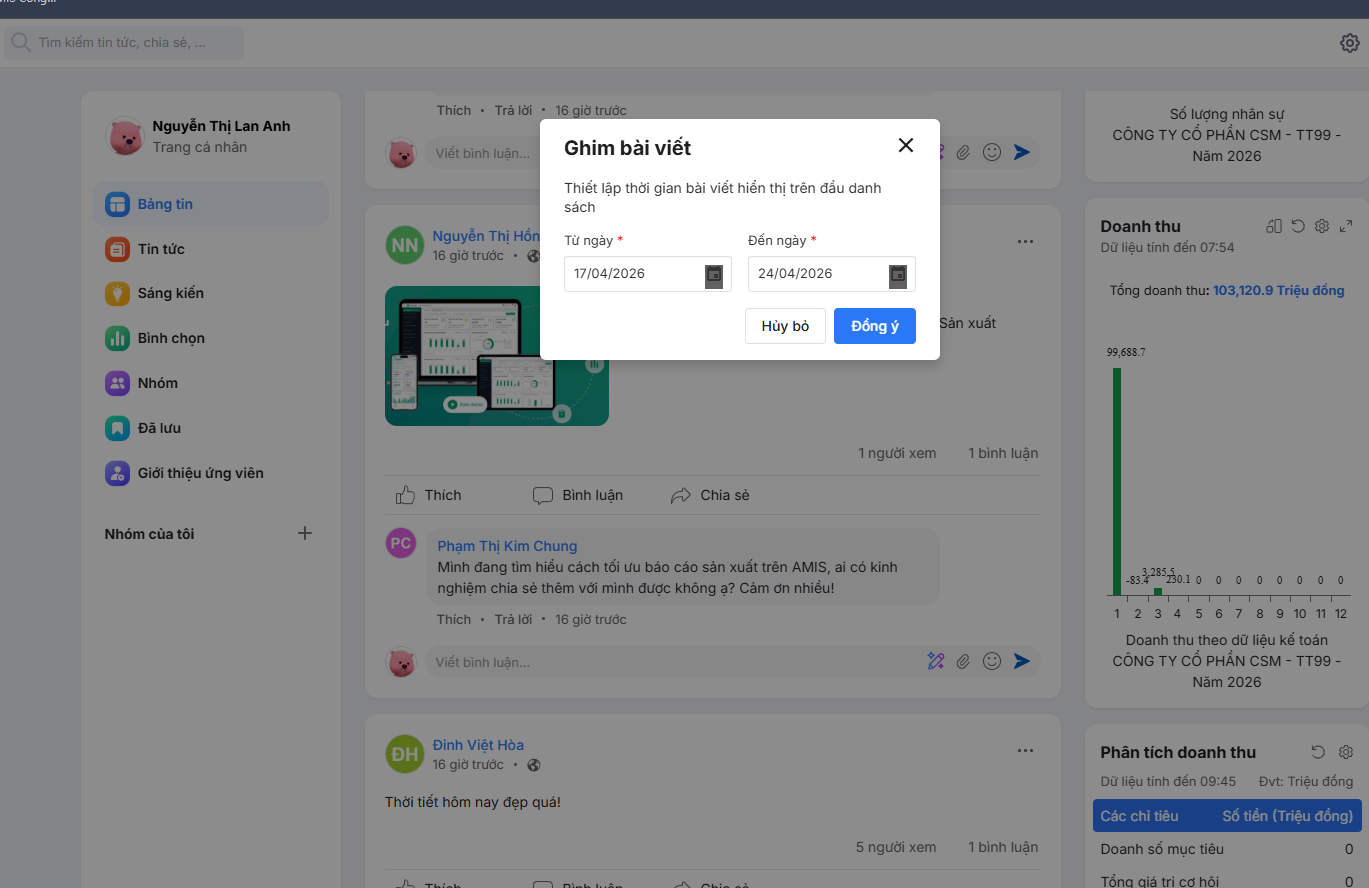Open Bình chọn via its green chart icon

click(117, 338)
